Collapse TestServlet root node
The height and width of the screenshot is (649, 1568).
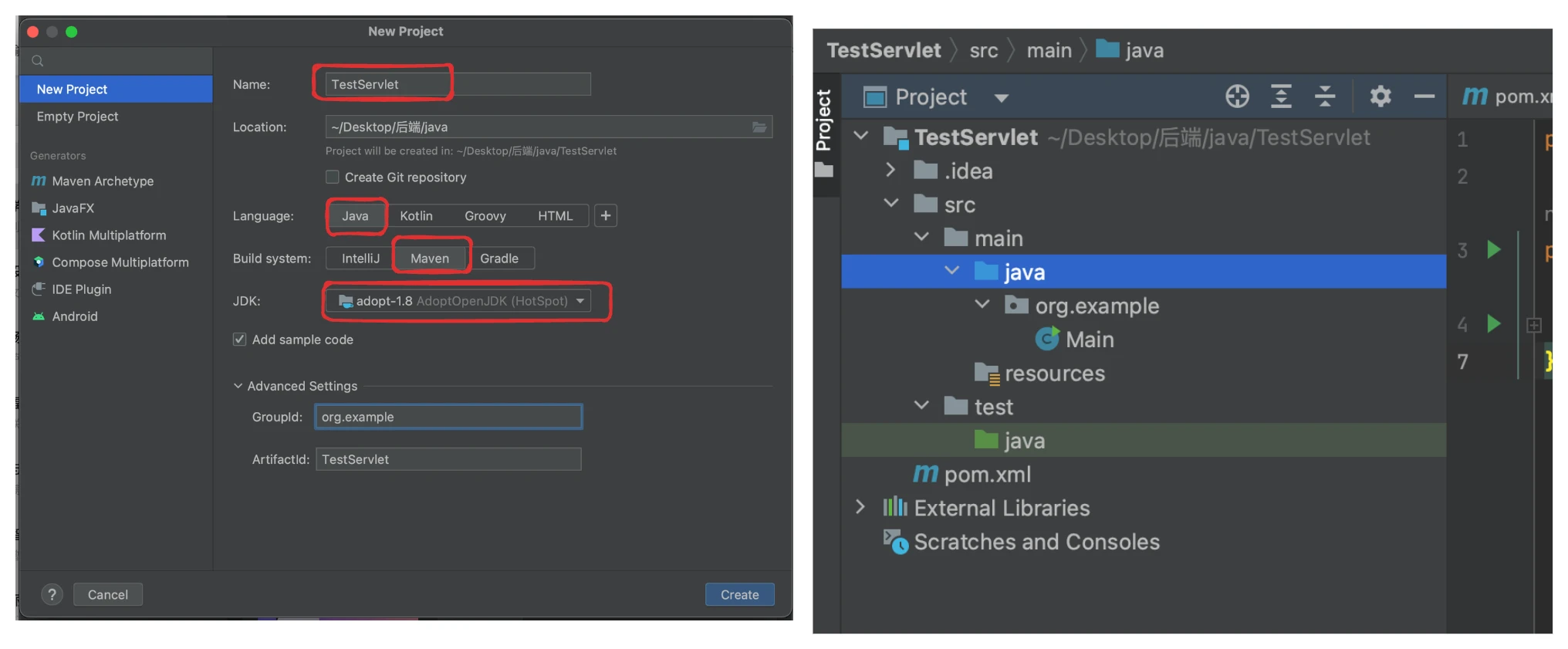pos(861,136)
